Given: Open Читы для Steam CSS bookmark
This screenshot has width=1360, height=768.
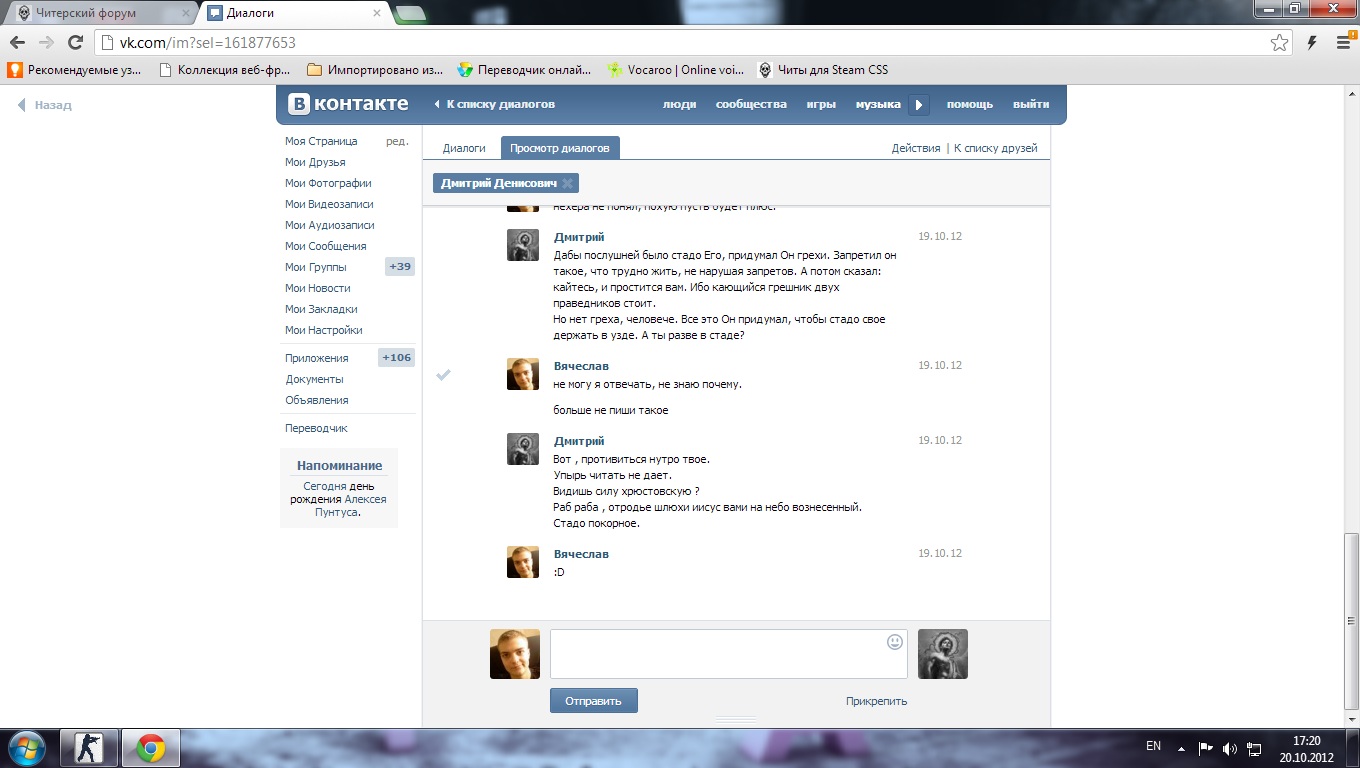Looking at the screenshot, I should [824, 70].
